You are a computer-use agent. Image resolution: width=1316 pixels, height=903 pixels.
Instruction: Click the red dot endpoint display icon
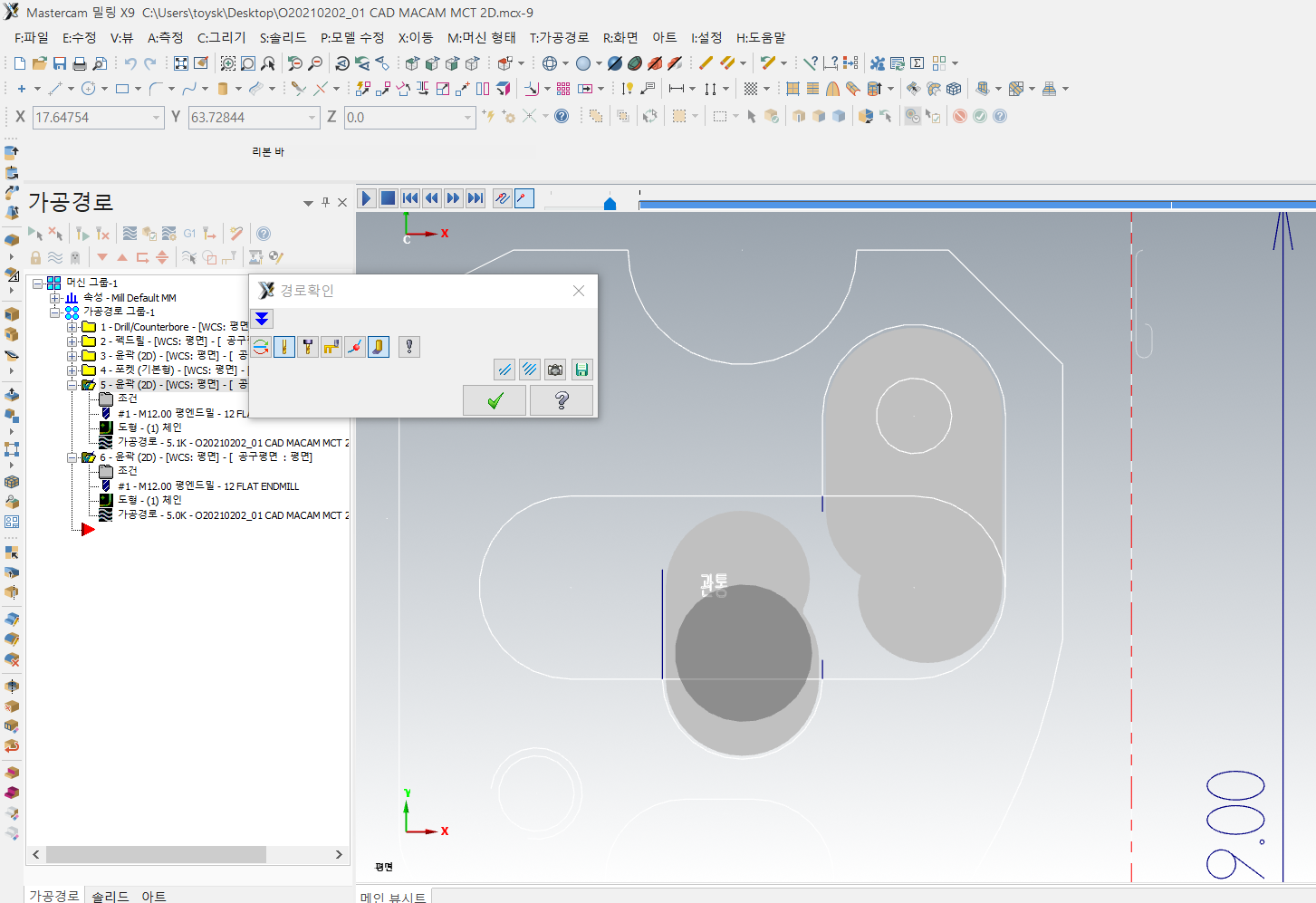click(x=355, y=346)
